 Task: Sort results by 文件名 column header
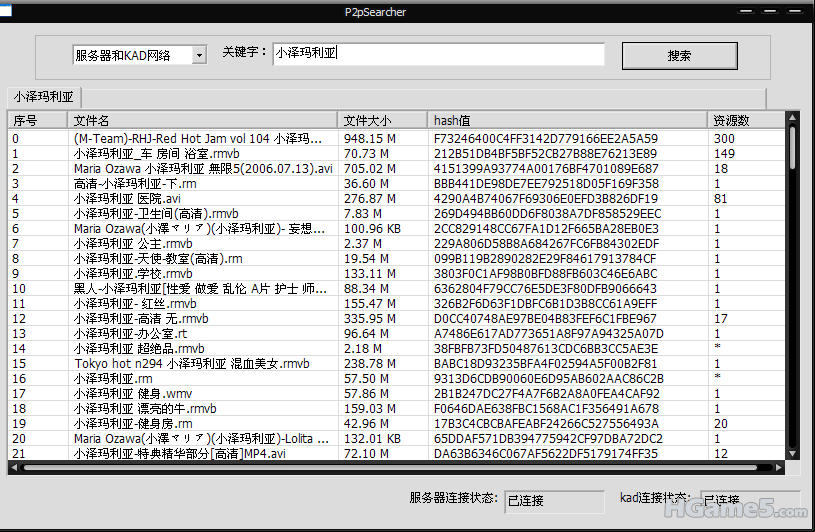[x=202, y=120]
